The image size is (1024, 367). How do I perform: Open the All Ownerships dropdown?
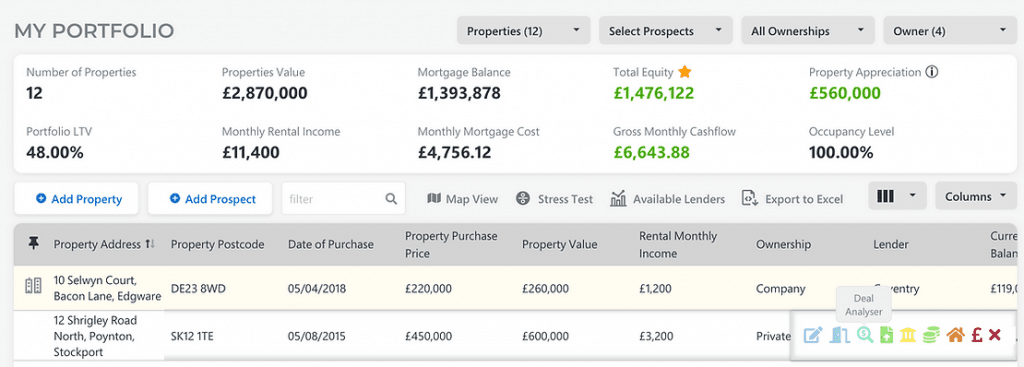pos(808,31)
